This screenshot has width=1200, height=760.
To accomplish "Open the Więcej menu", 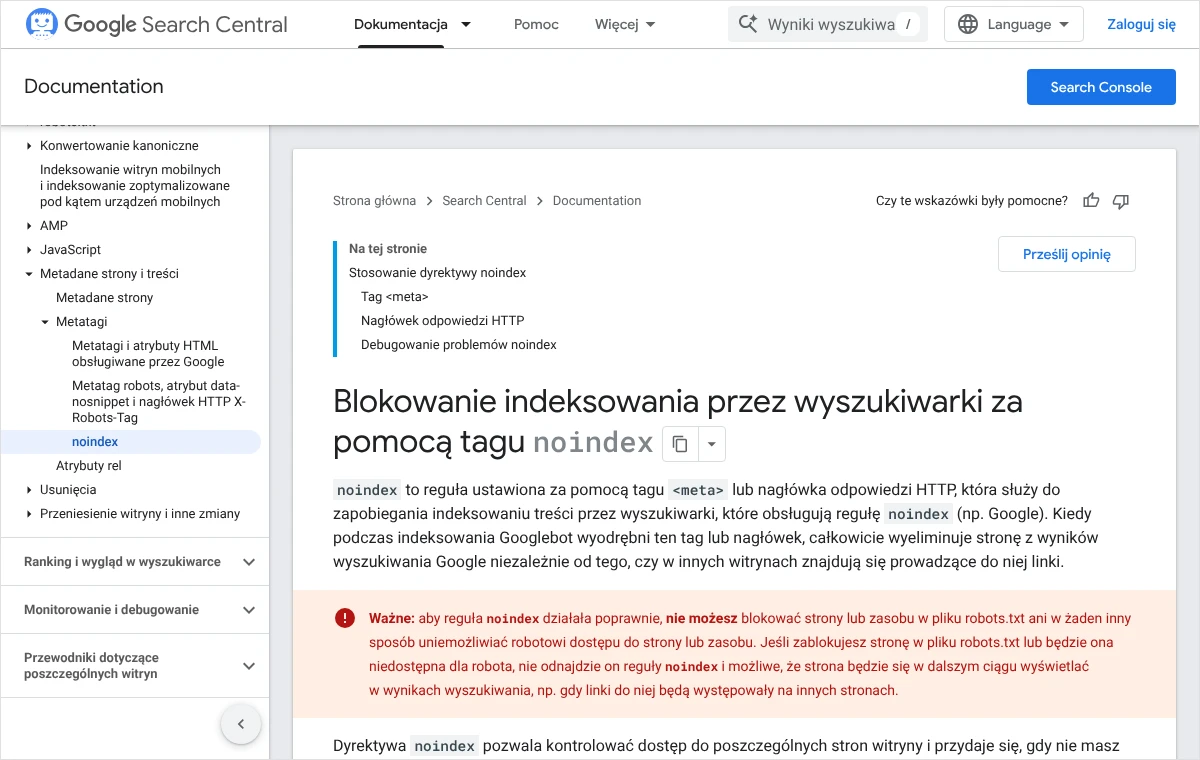I will (625, 24).
